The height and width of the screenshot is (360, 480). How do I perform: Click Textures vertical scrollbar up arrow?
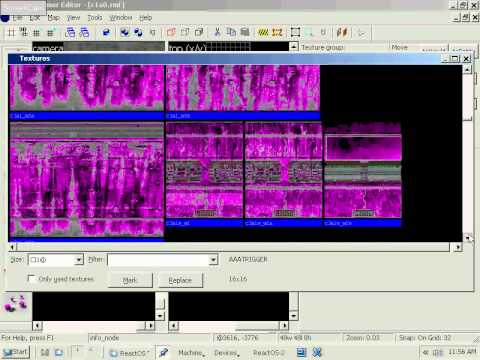(467, 69)
